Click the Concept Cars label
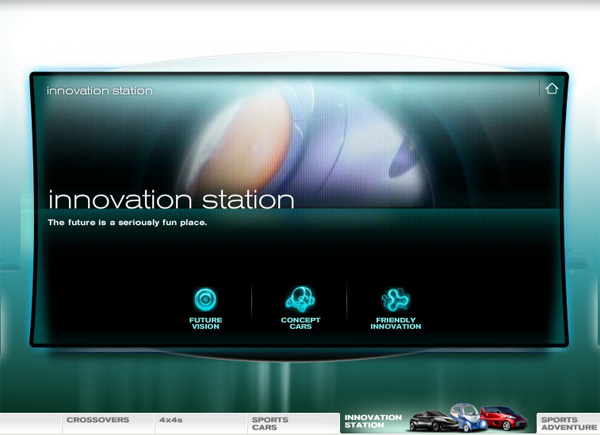This screenshot has width=600, height=435. click(x=300, y=323)
